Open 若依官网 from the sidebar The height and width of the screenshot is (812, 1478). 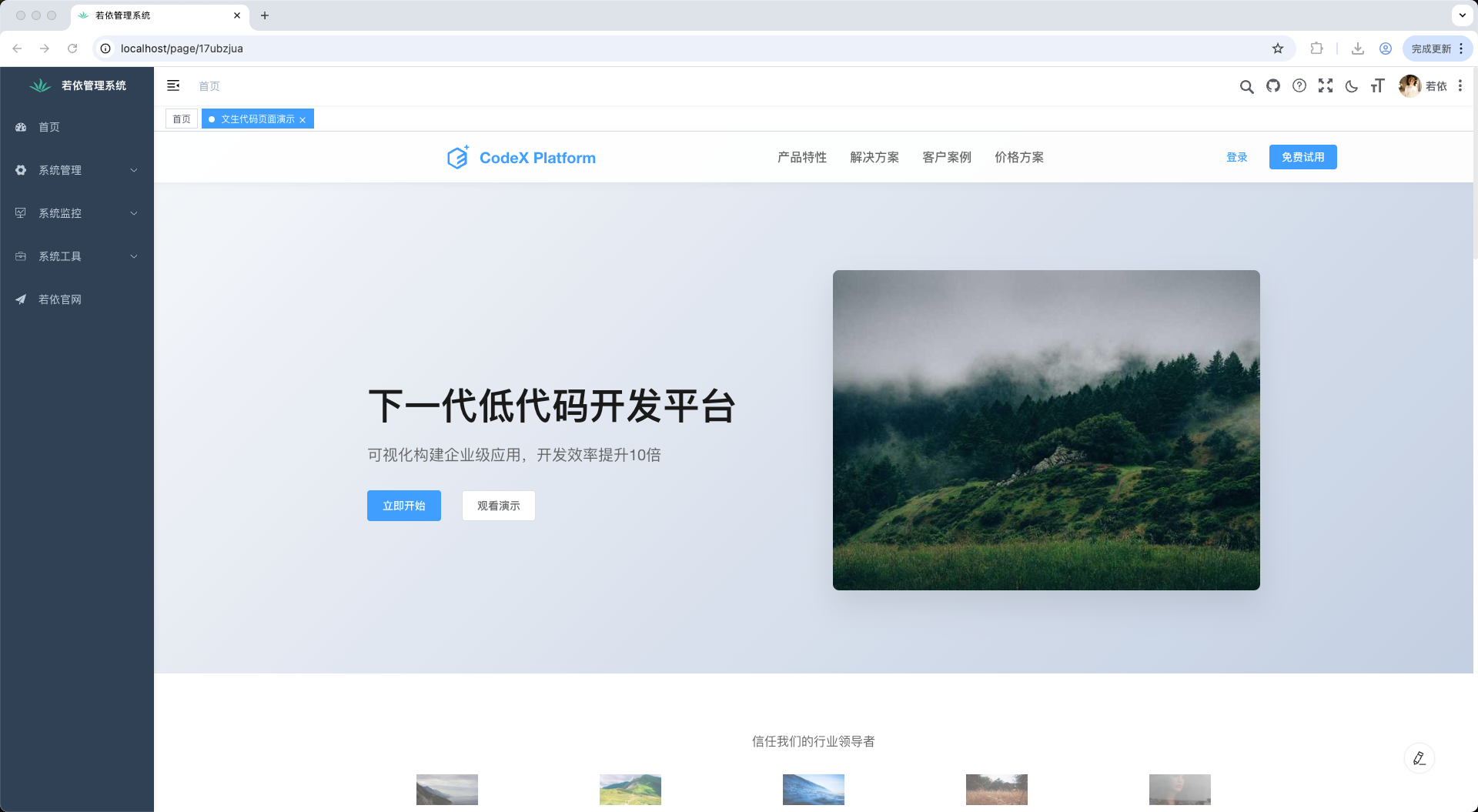point(59,299)
